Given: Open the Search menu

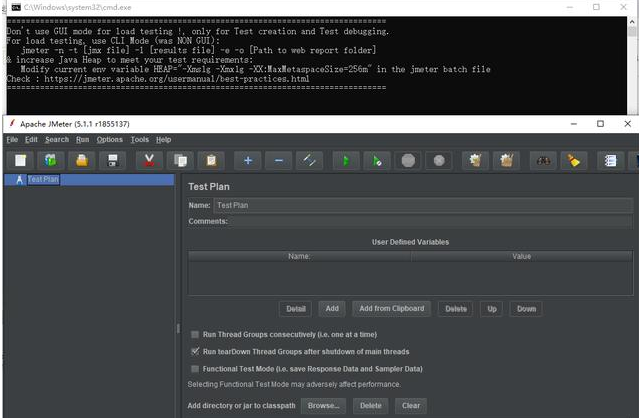Looking at the screenshot, I should [57, 139].
